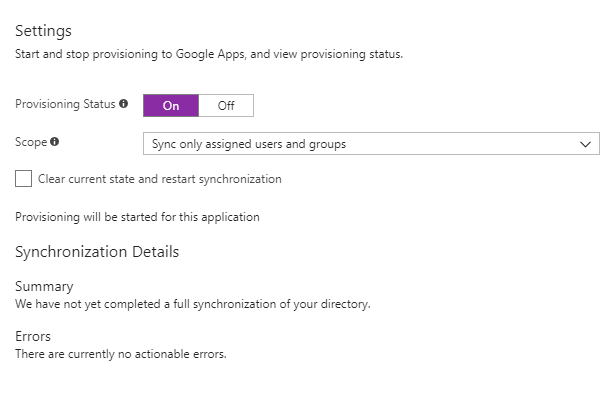This screenshot has width=607, height=393.
Task: Select the 'Provisioning Status' label
Action: [65, 104]
